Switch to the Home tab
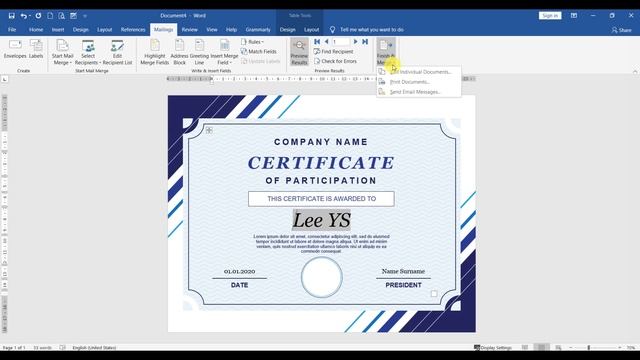 (x=36, y=29)
